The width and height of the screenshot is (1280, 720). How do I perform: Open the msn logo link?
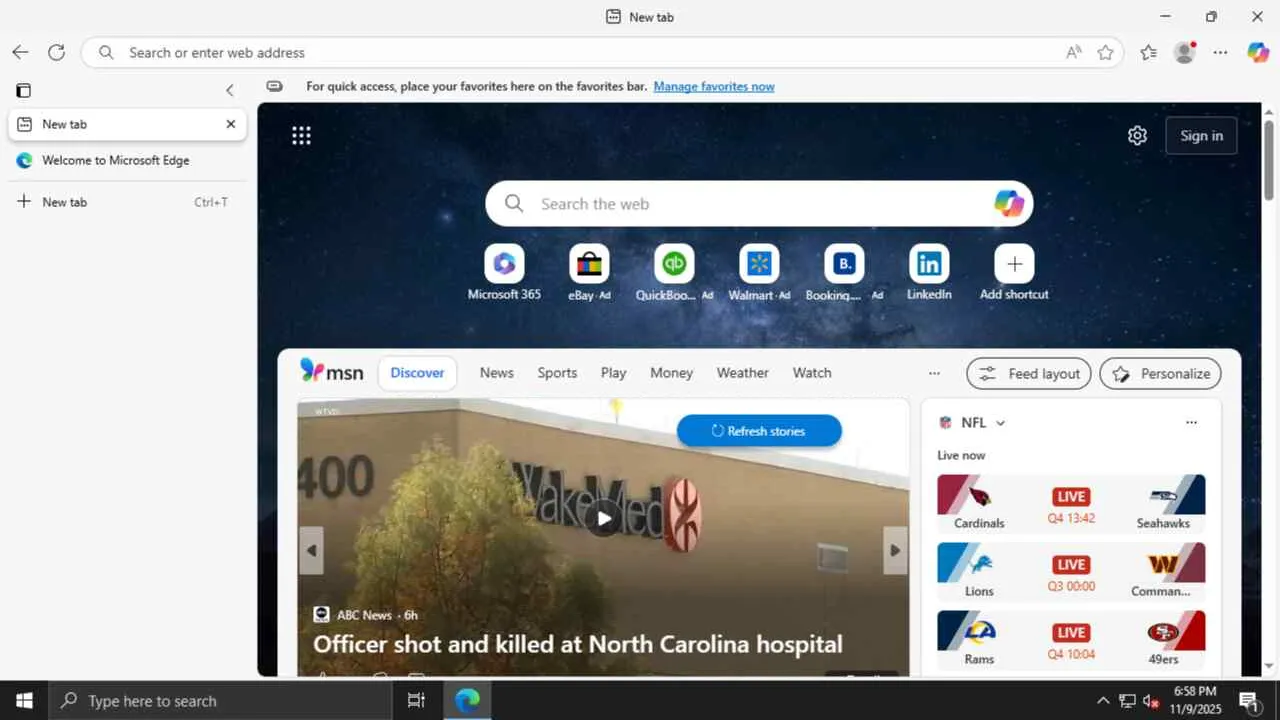tap(332, 372)
